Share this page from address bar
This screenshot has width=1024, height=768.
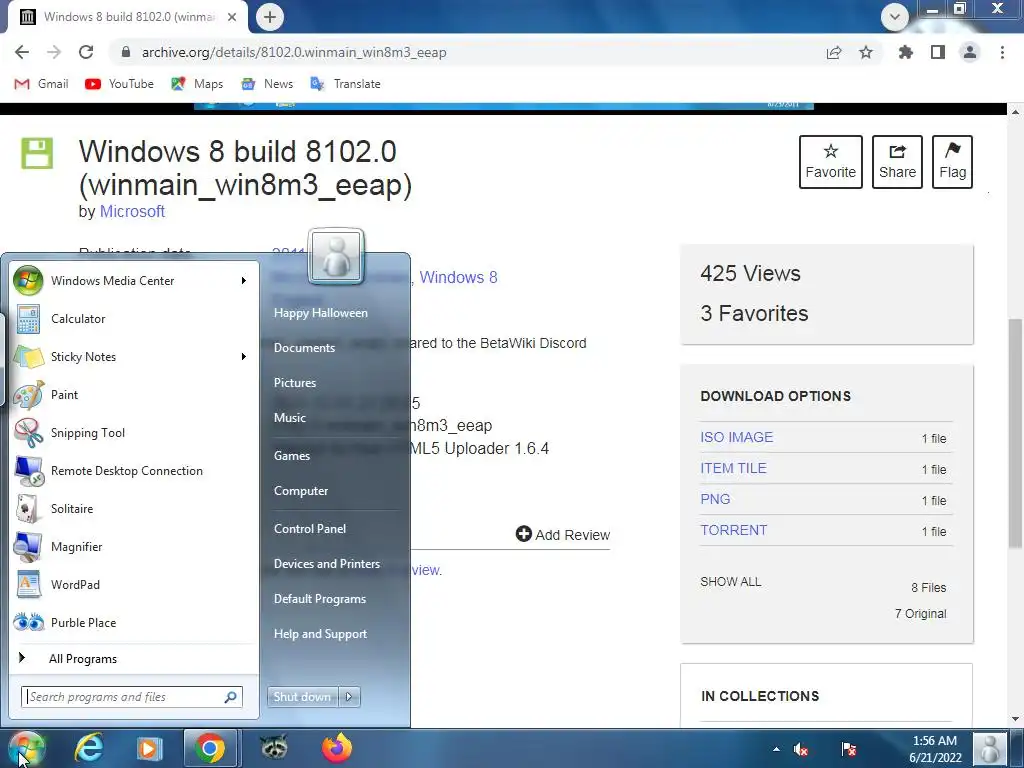[x=834, y=52]
